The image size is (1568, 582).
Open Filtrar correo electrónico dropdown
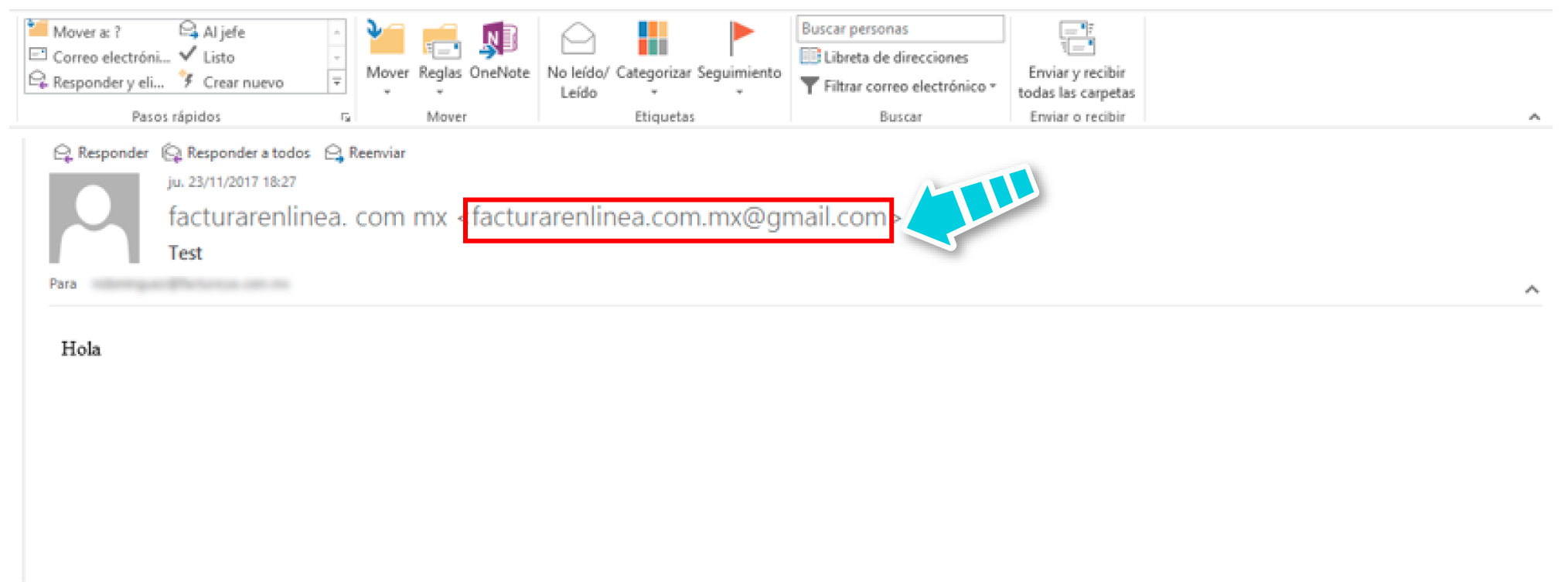[x=898, y=86]
